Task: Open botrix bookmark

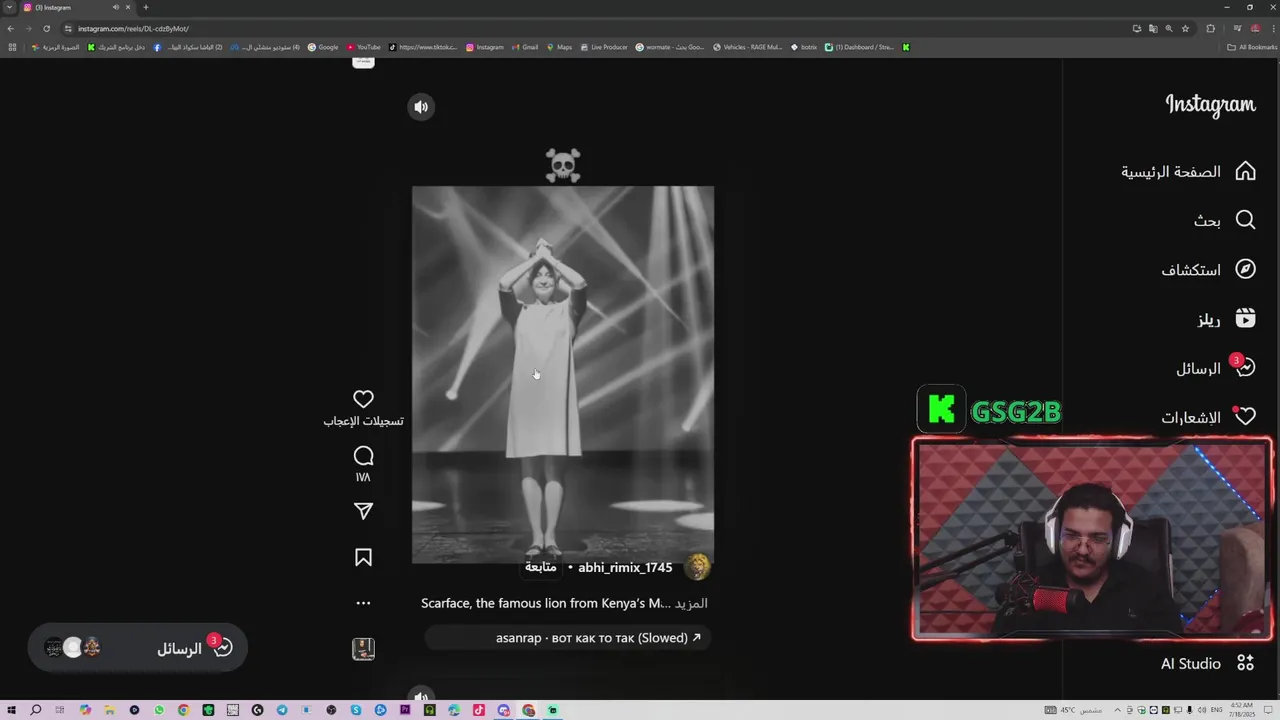Action: (805, 47)
